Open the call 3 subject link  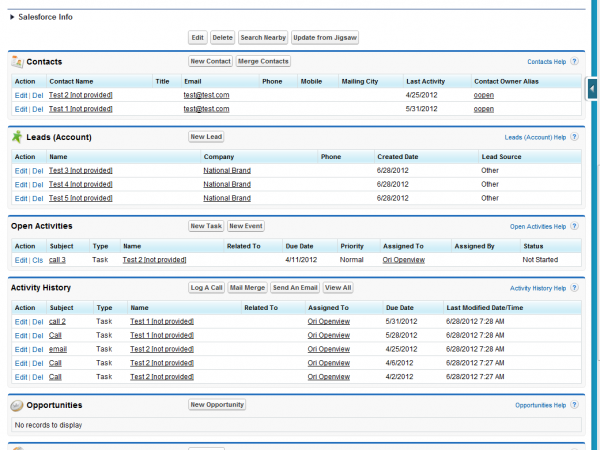57,260
